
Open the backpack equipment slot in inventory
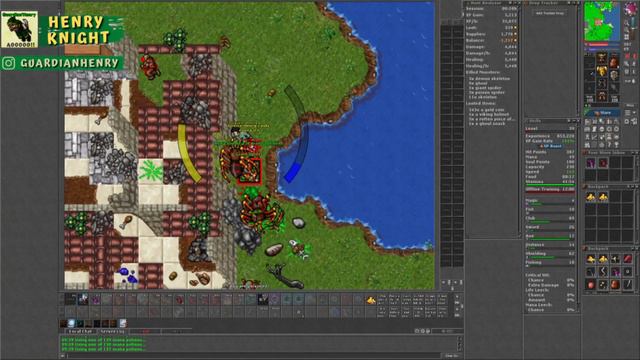pyautogui.click(x=613, y=62)
